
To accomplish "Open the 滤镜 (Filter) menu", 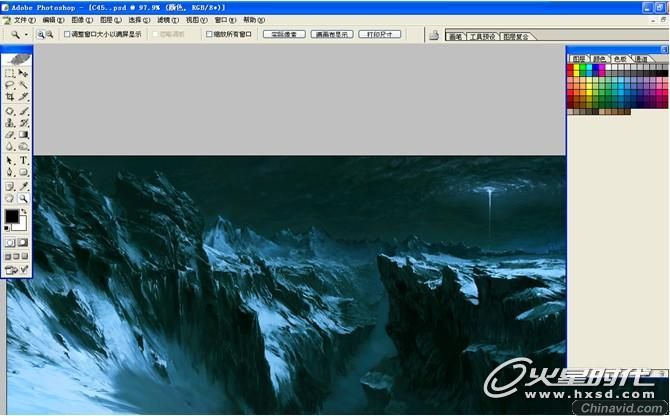I will 168,20.
